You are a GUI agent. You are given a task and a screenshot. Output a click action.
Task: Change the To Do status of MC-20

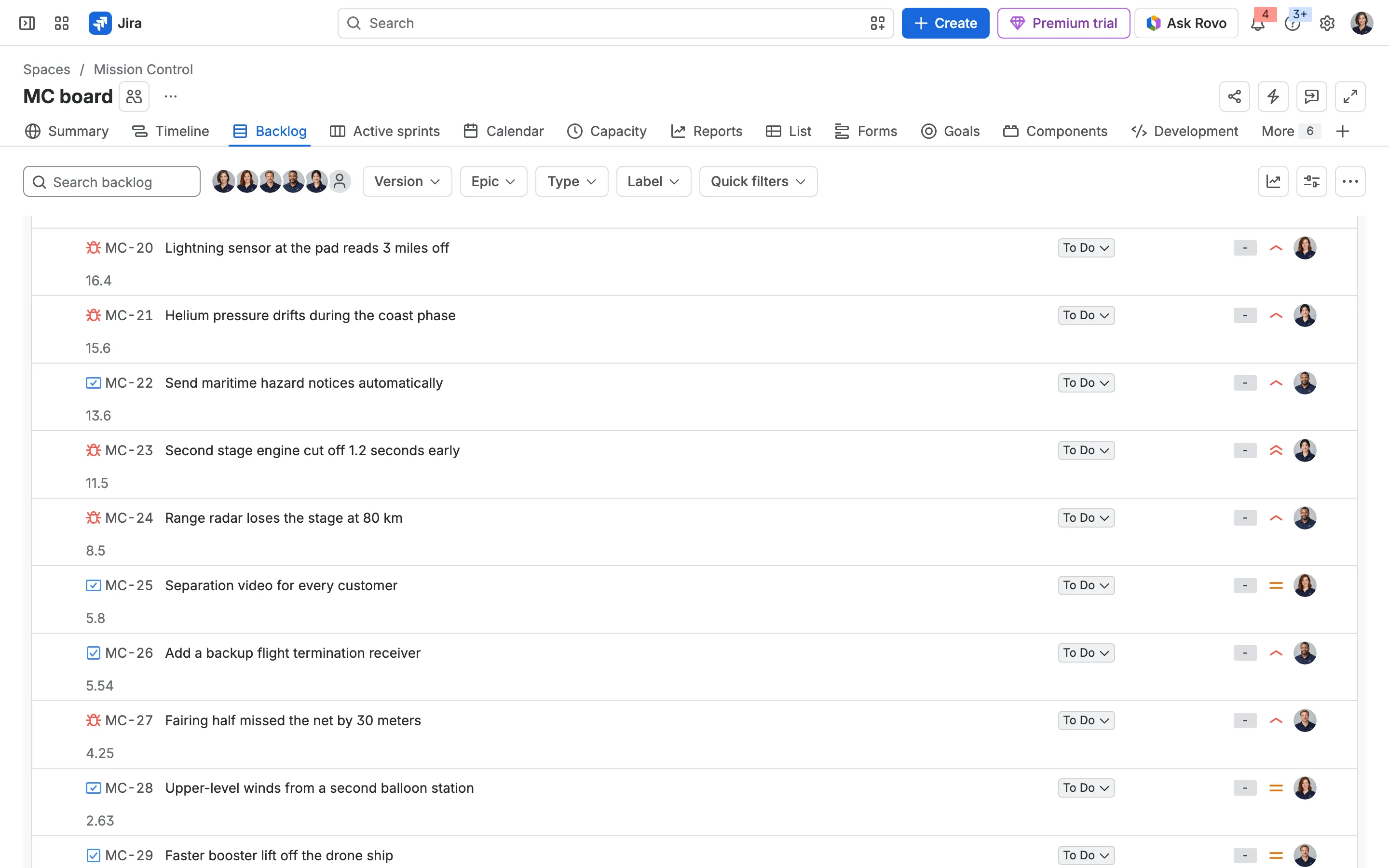[x=1086, y=248]
